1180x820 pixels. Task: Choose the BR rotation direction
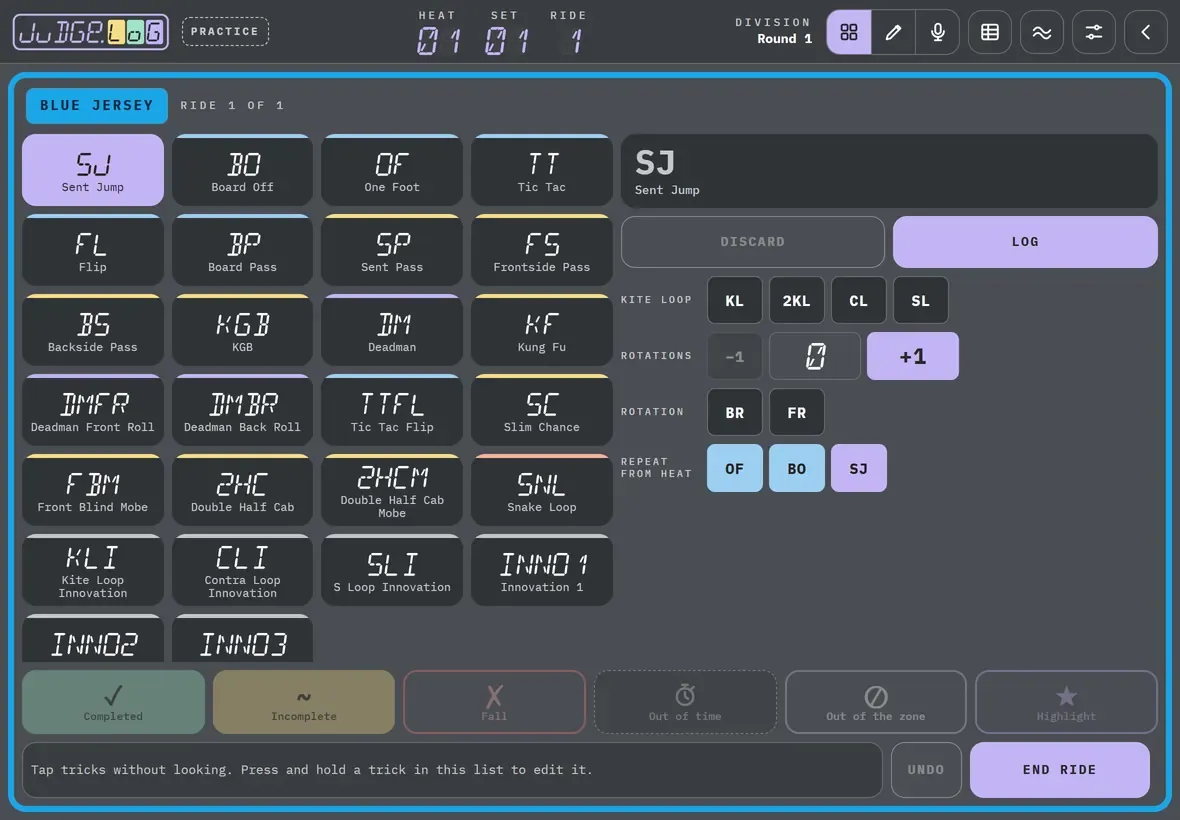734,412
